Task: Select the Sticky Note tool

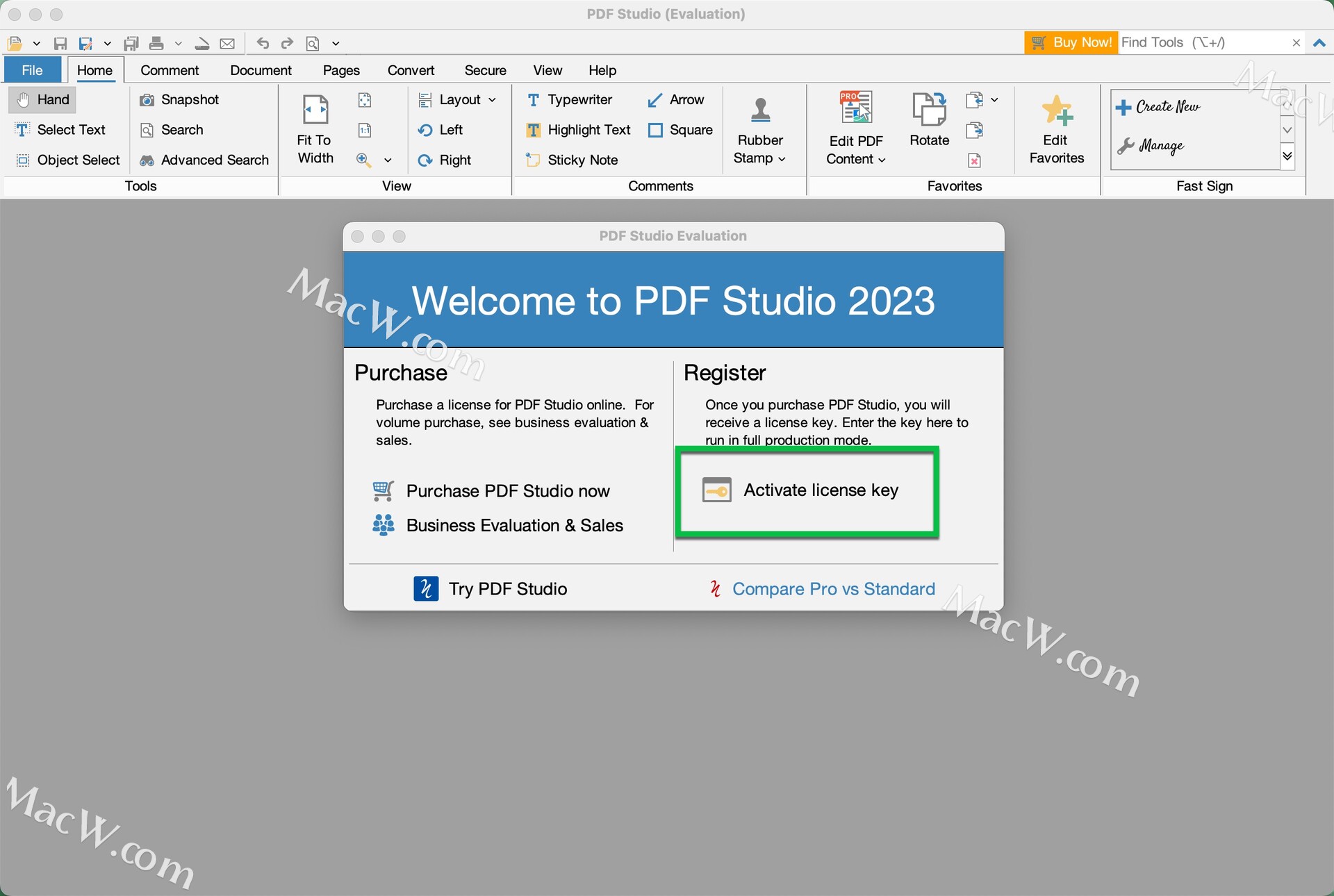Action: coord(572,160)
